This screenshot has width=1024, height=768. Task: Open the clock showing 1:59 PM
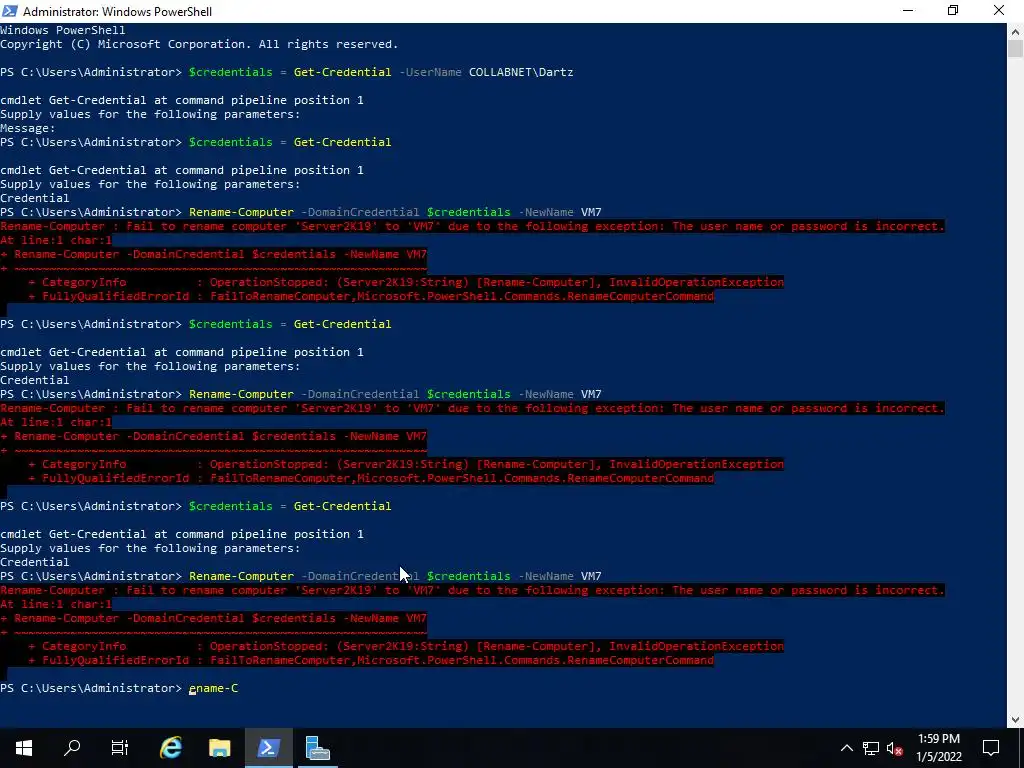(938, 748)
